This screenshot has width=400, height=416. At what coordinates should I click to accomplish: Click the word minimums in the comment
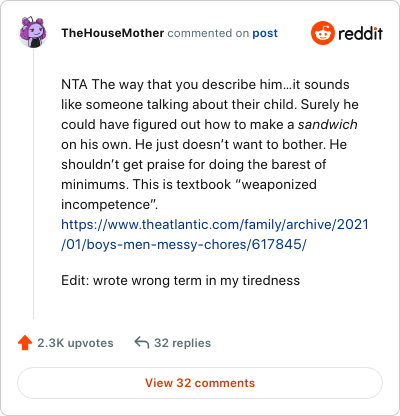[95, 184]
